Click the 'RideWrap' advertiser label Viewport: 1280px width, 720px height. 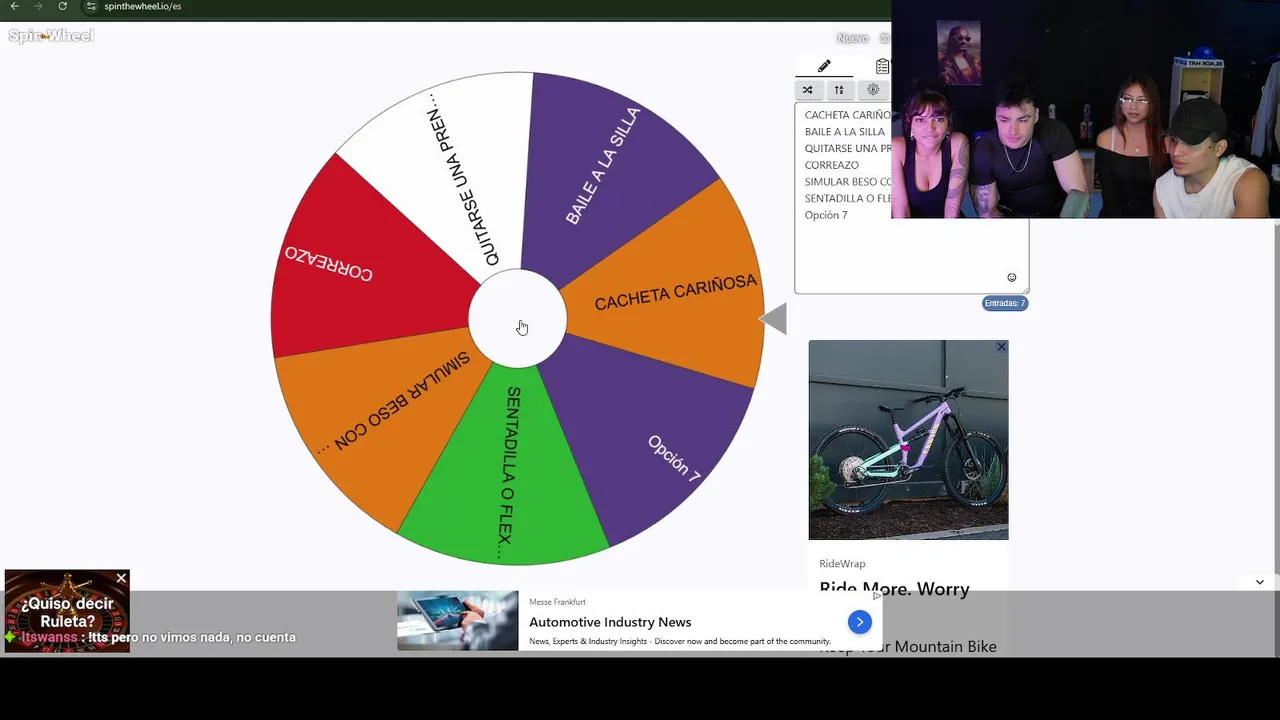click(842, 564)
